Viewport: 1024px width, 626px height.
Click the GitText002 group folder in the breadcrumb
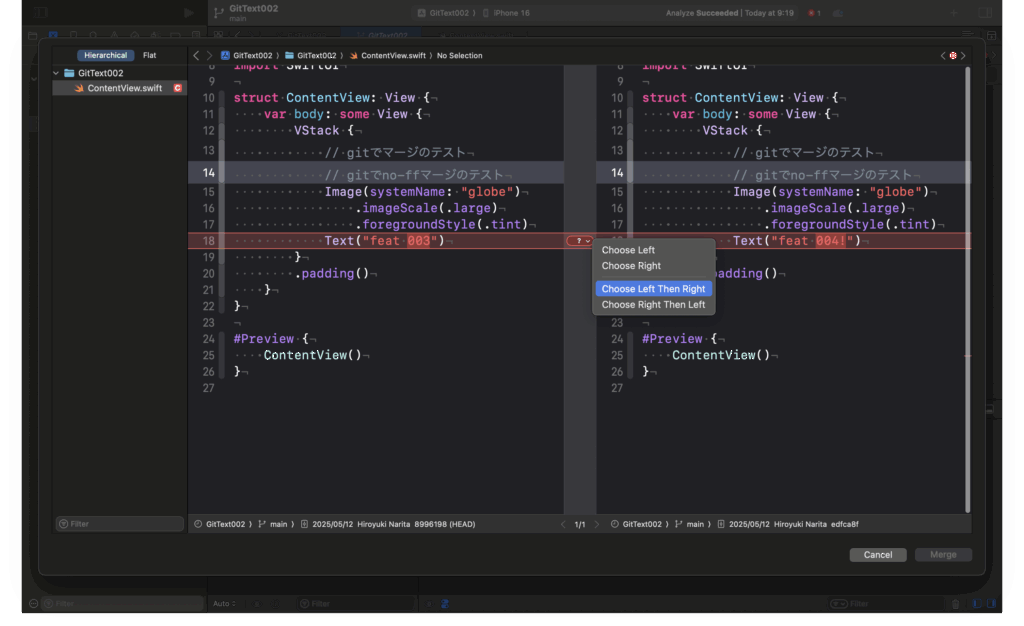tap(311, 55)
